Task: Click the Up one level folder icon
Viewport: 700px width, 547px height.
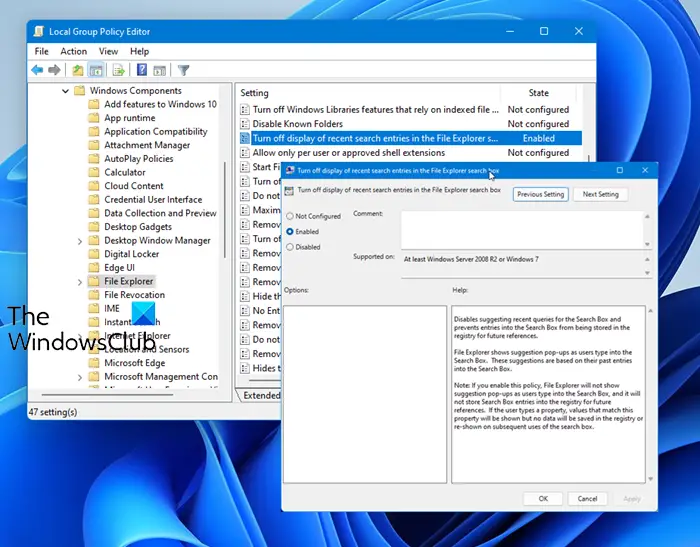Action: pos(78,70)
